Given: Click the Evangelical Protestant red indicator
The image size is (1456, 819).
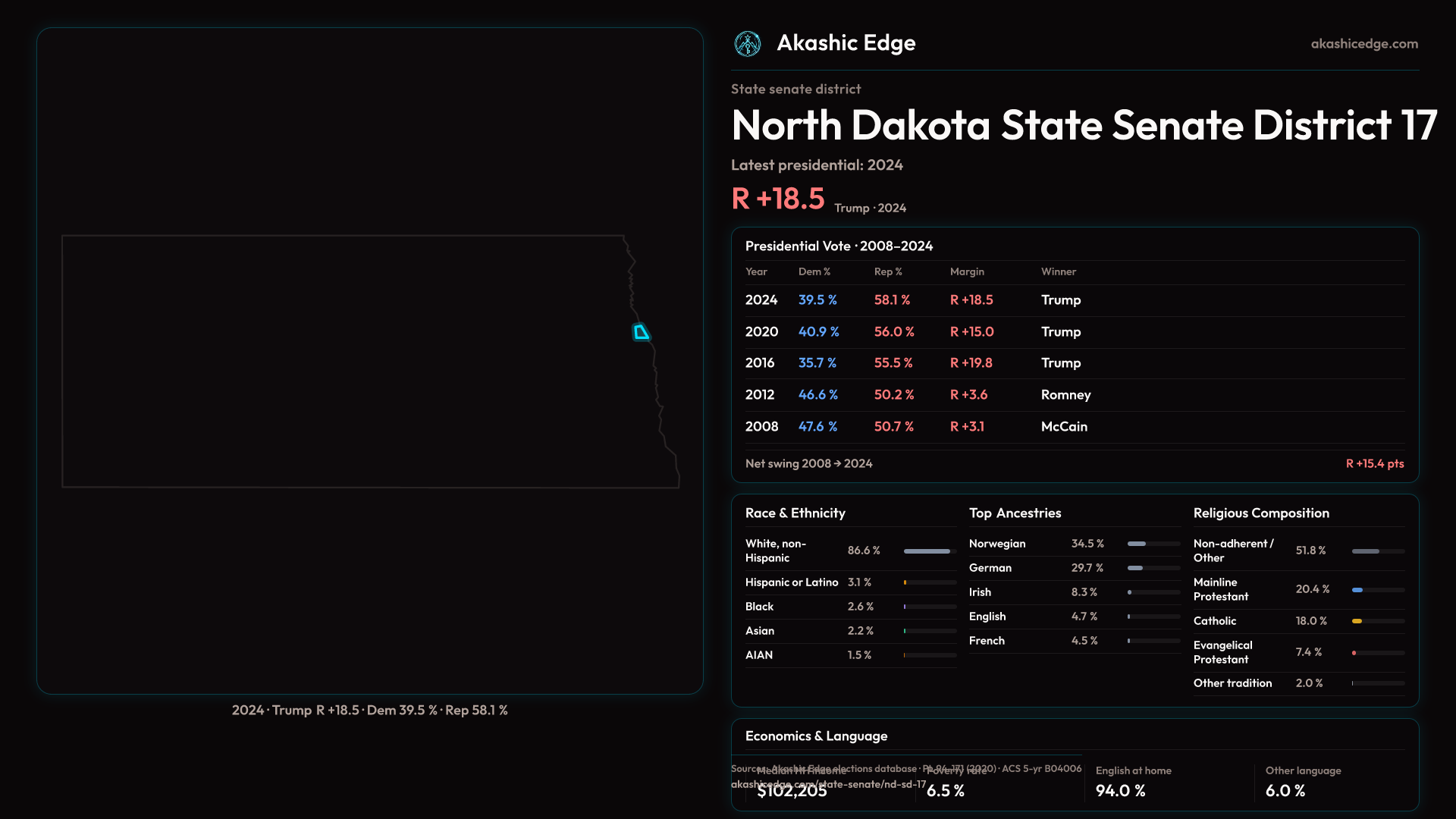Looking at the screenshot, I should [1354, 653].
